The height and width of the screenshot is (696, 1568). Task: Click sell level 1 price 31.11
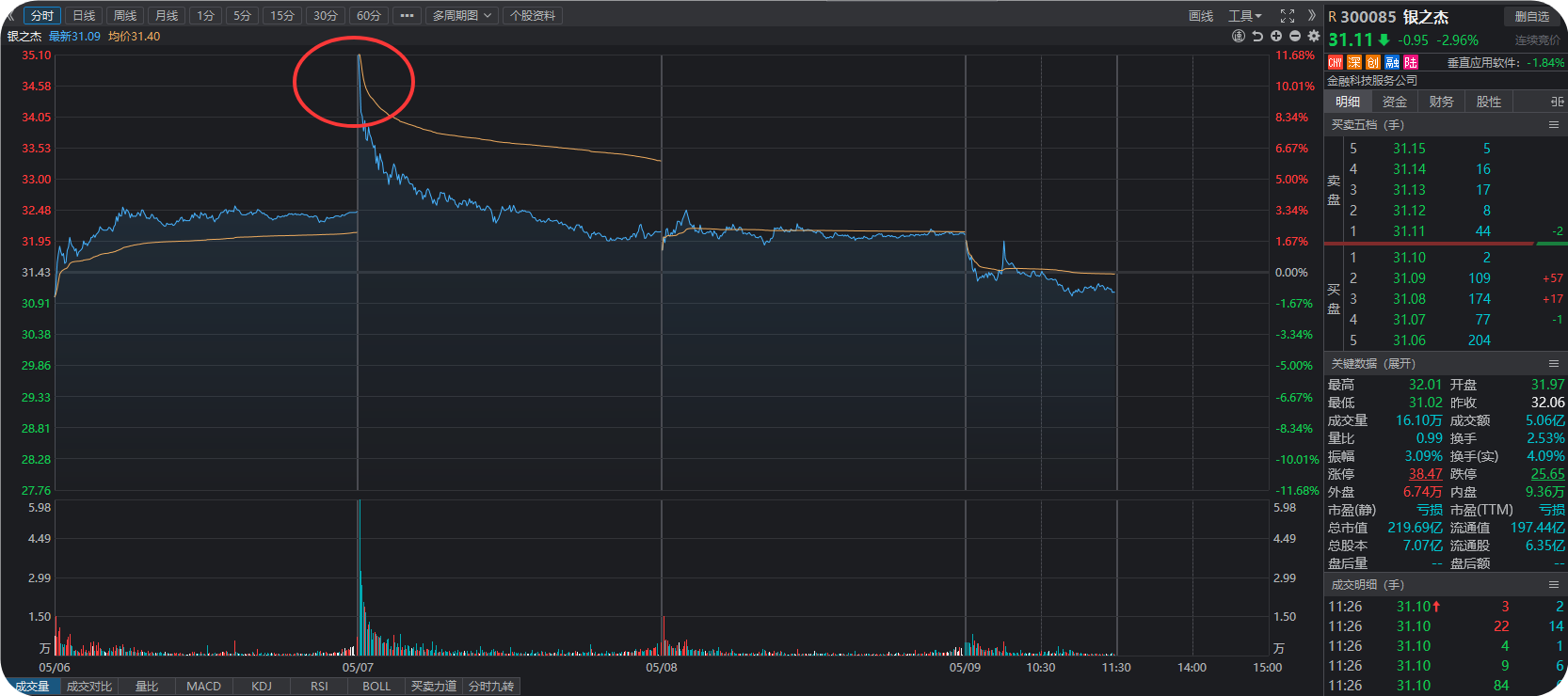(1409, 231)
